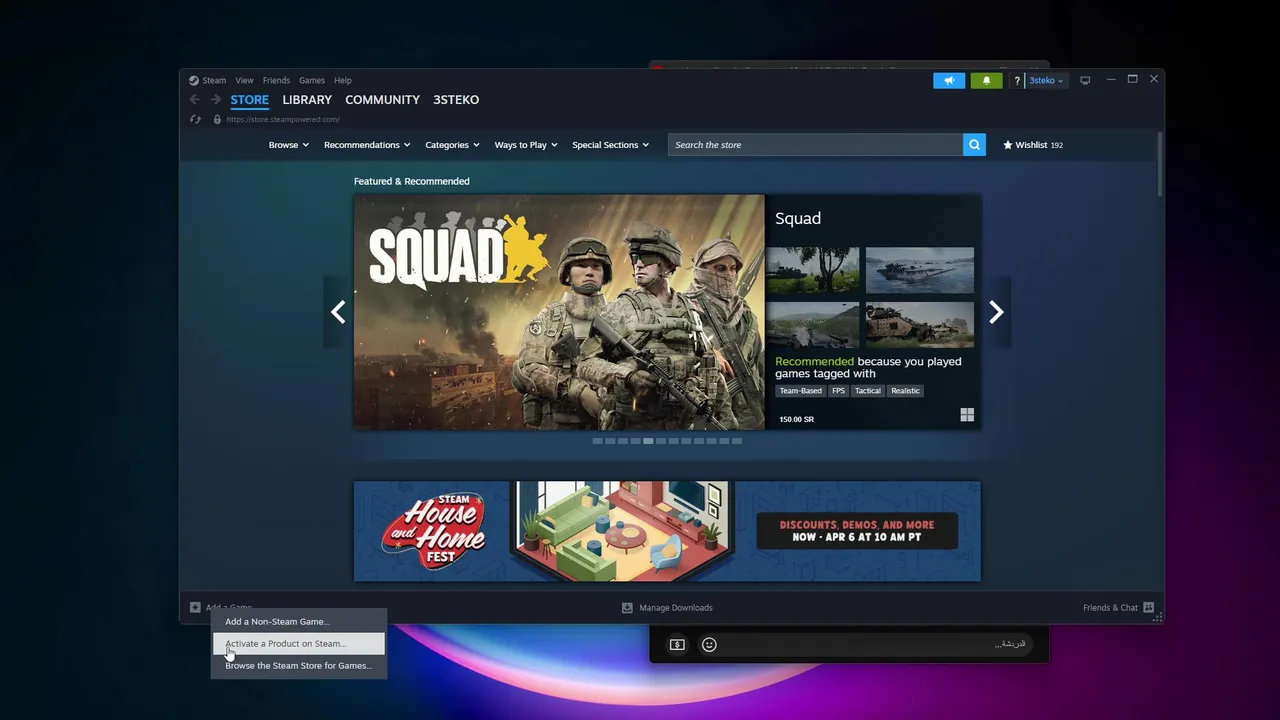Image resolution: width=1280 pixels, height=720 pixels.
Task: Open the View menu
Action: [244, 80]
